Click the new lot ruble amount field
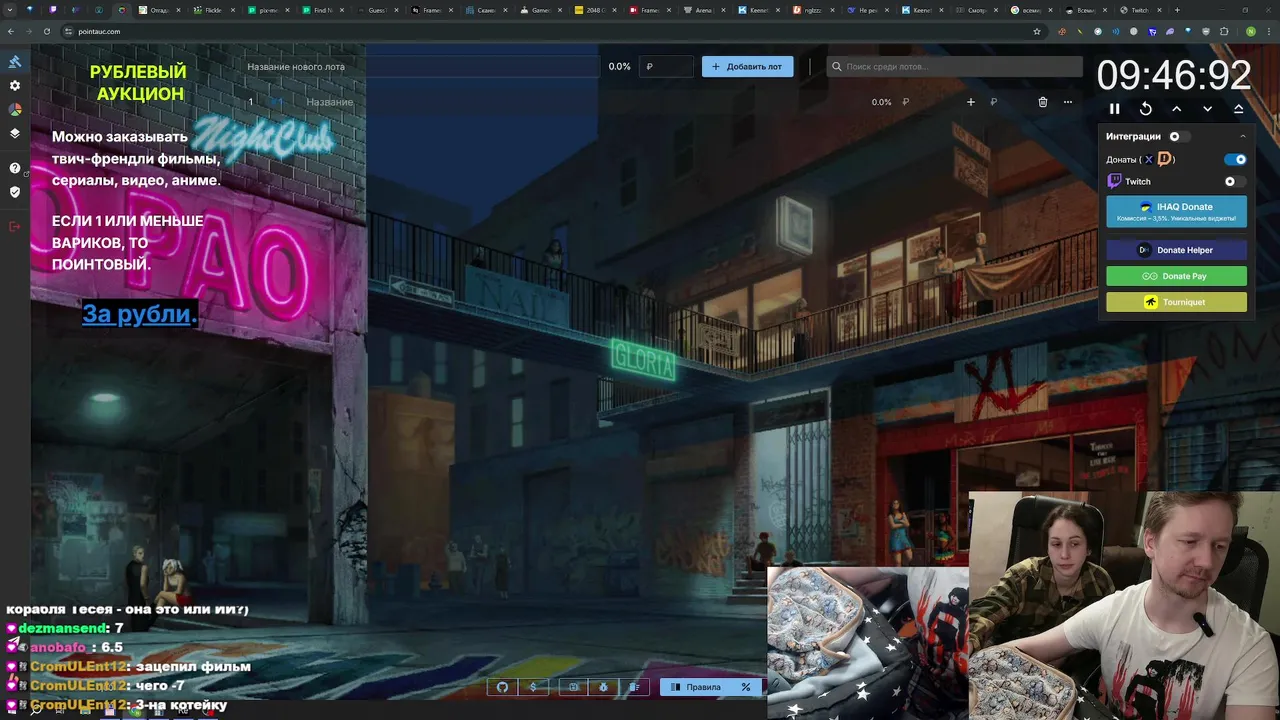Viewport: 1280px width, 720px height. (668, 67)
